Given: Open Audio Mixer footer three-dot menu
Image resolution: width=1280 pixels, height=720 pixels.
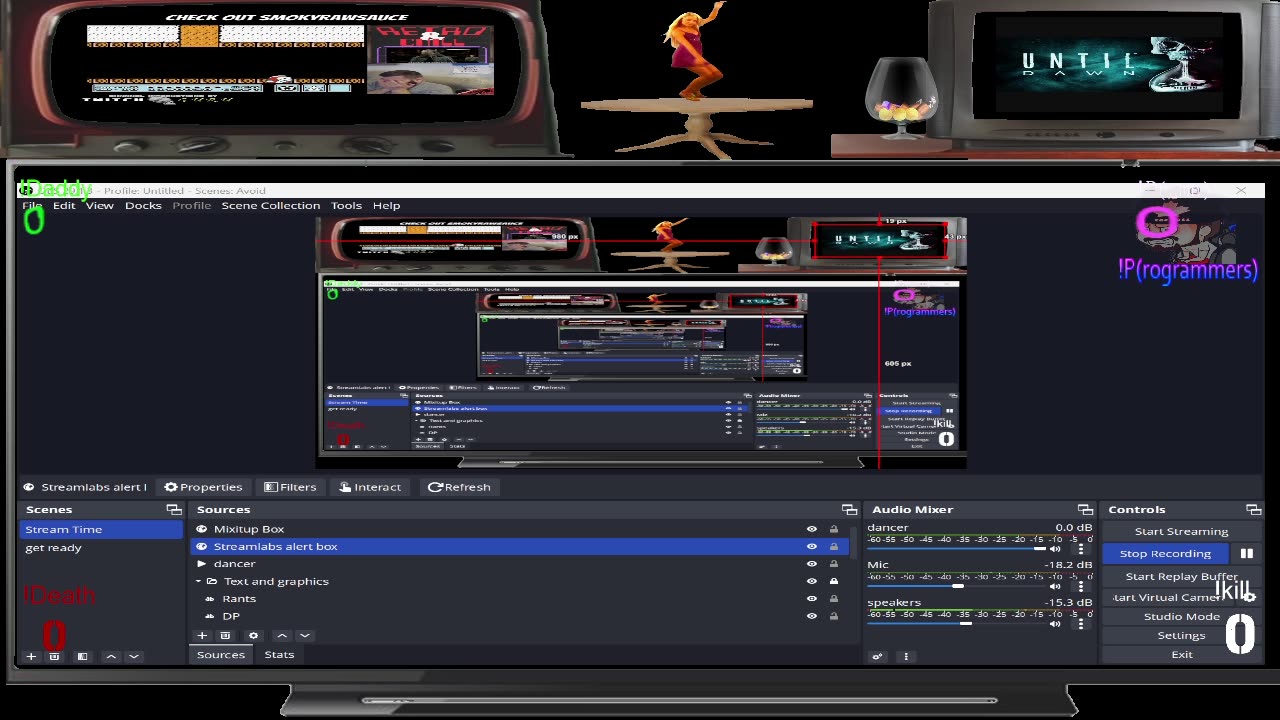Looking at the screenshot, I should (x=906, y=656).
